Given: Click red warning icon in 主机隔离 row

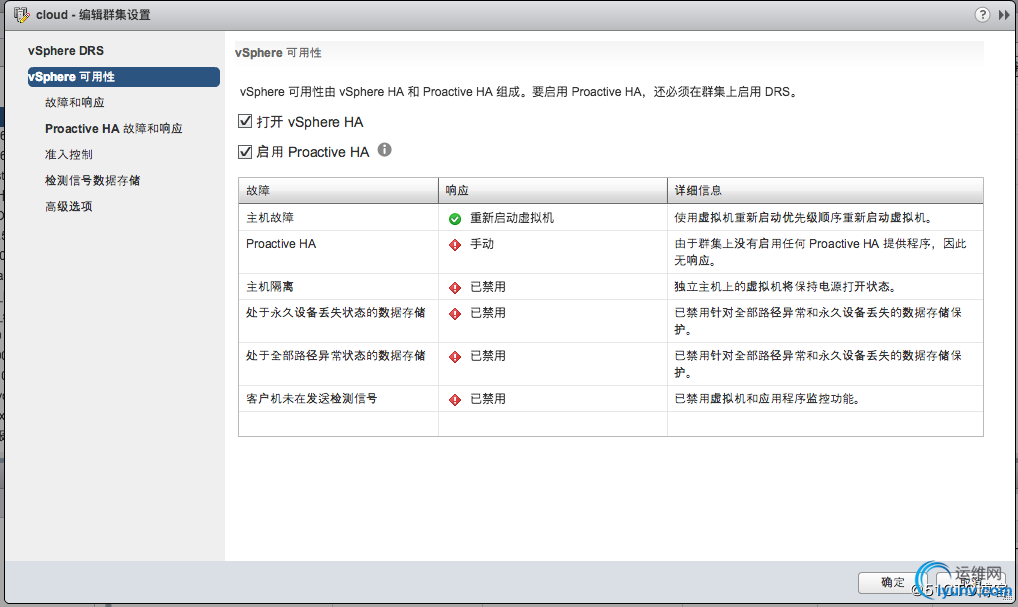Looking at the screenshot, I should (454, 288).
